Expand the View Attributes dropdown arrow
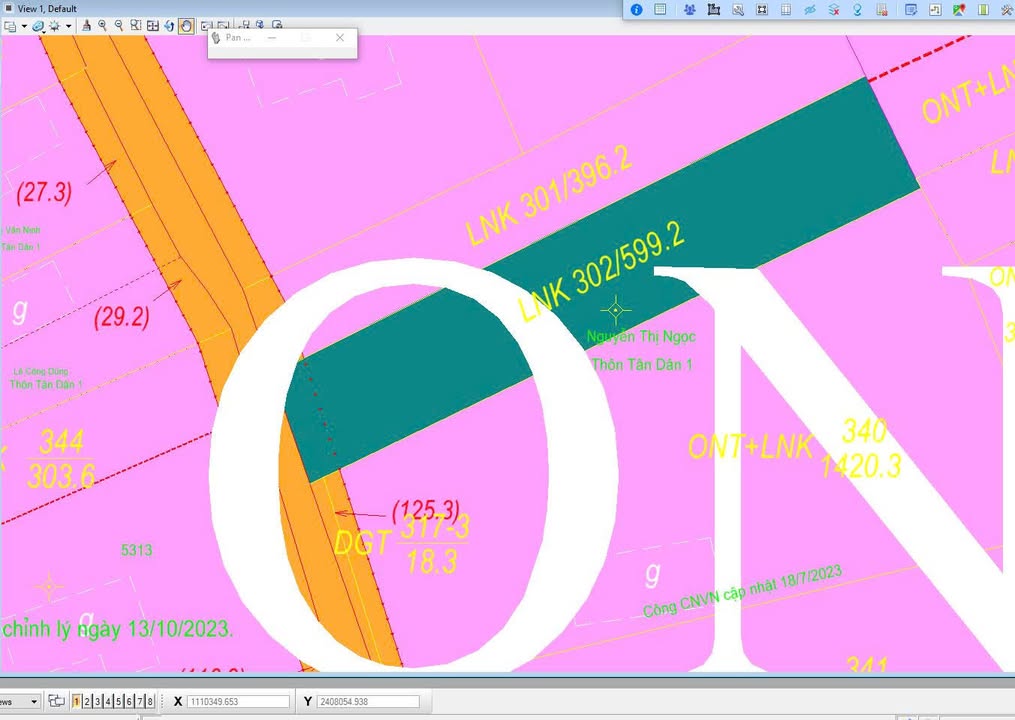This screenshot has width=1015, height=720. (x=24, y=27)
